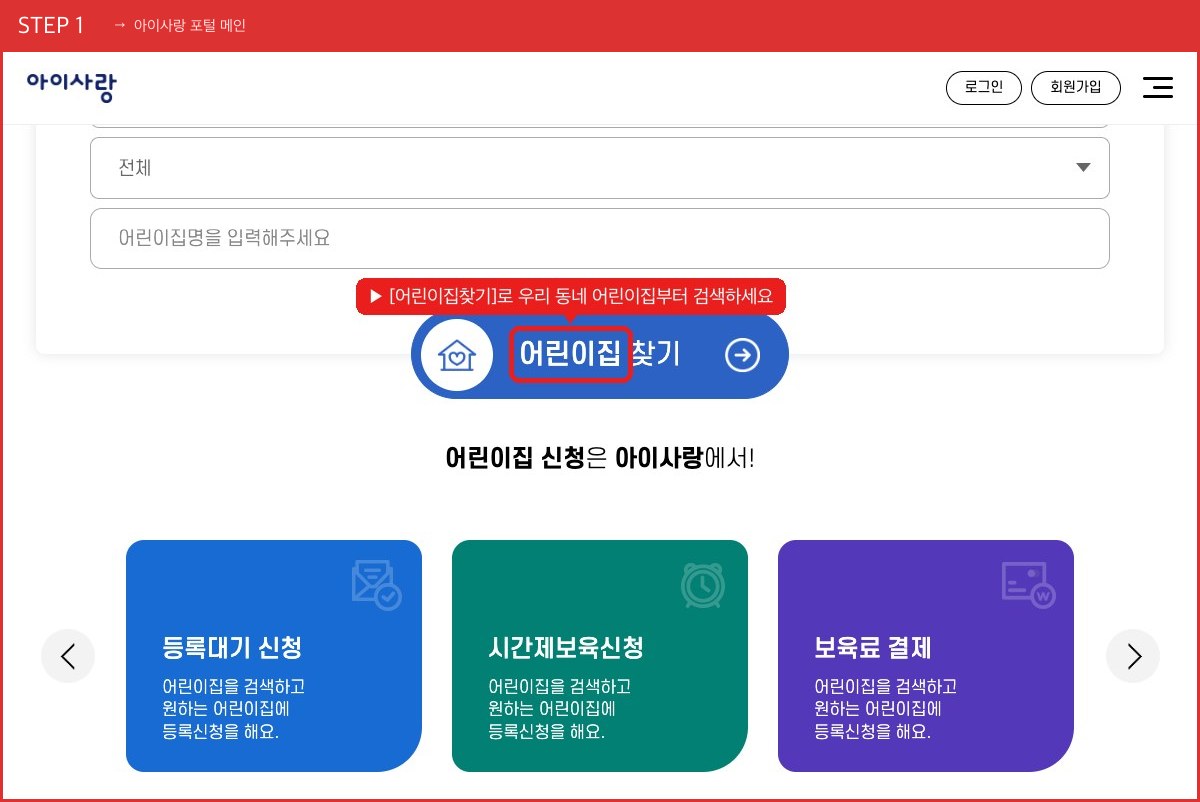The width and height of the screenshot is (1200, 802).
Task: Go to next card with right arrow
Action: [1133, 656]
